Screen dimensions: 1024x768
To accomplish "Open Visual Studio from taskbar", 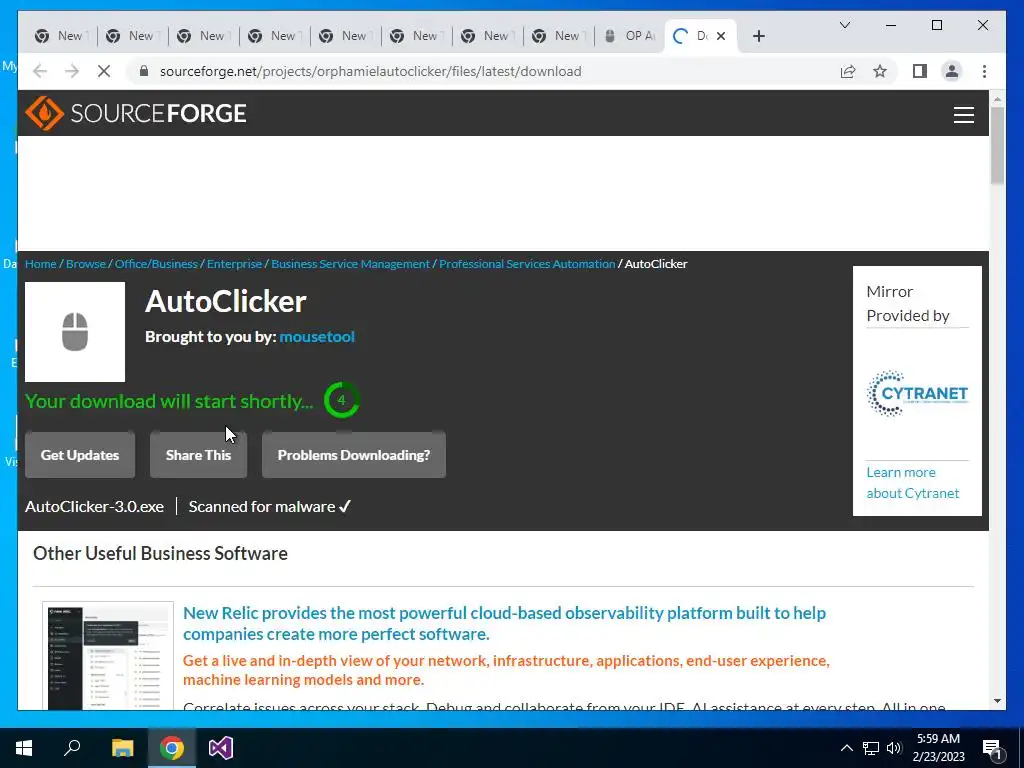I will (x=221, y=748).
